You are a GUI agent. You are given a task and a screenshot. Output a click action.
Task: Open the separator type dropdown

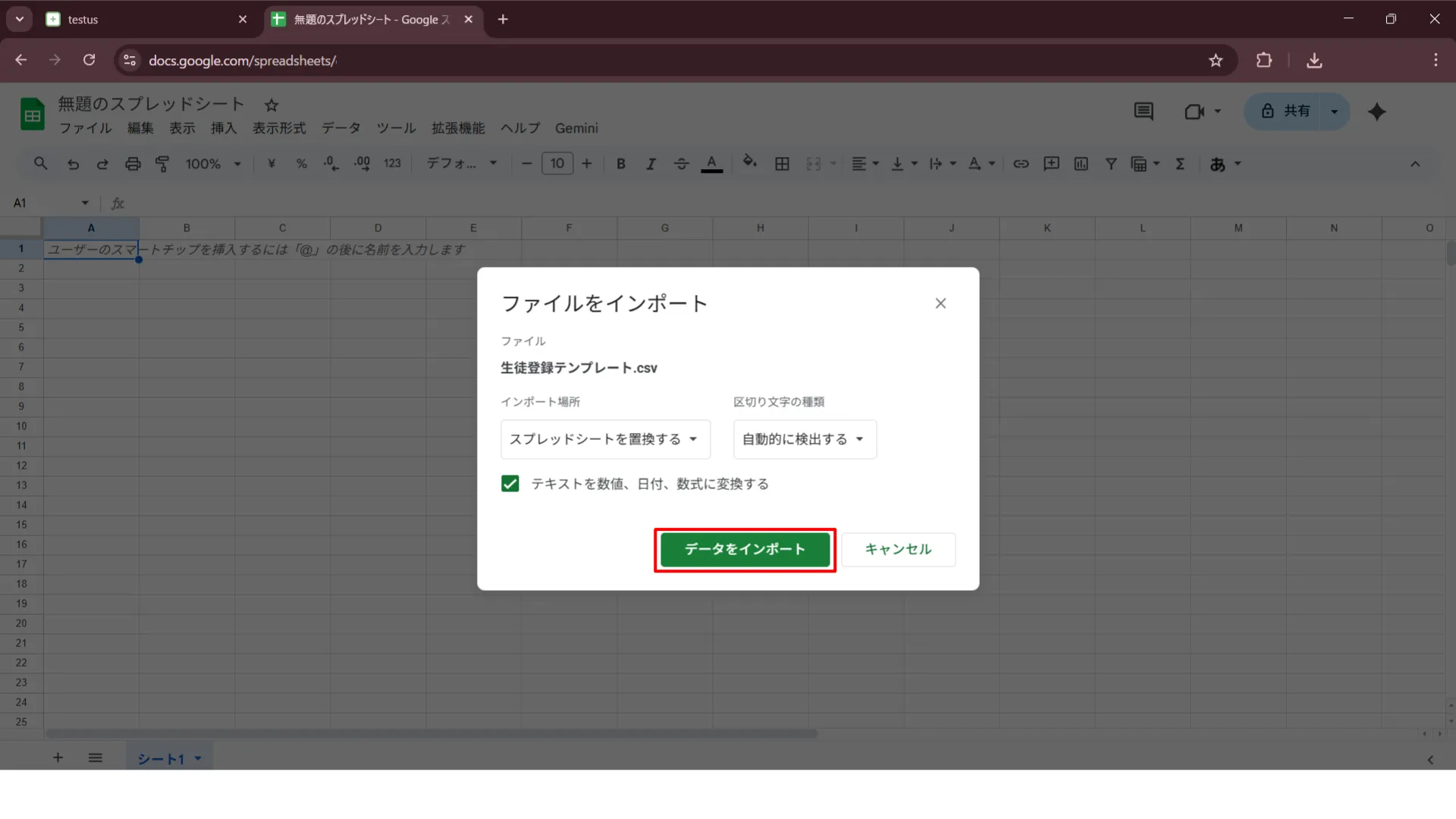click(x=805, y=439)
